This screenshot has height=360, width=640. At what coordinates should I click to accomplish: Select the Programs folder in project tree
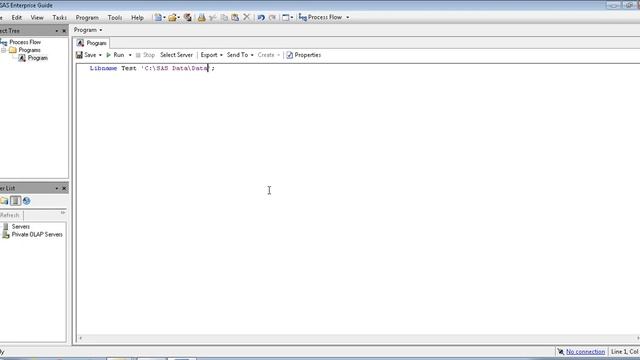click(29, 50)
